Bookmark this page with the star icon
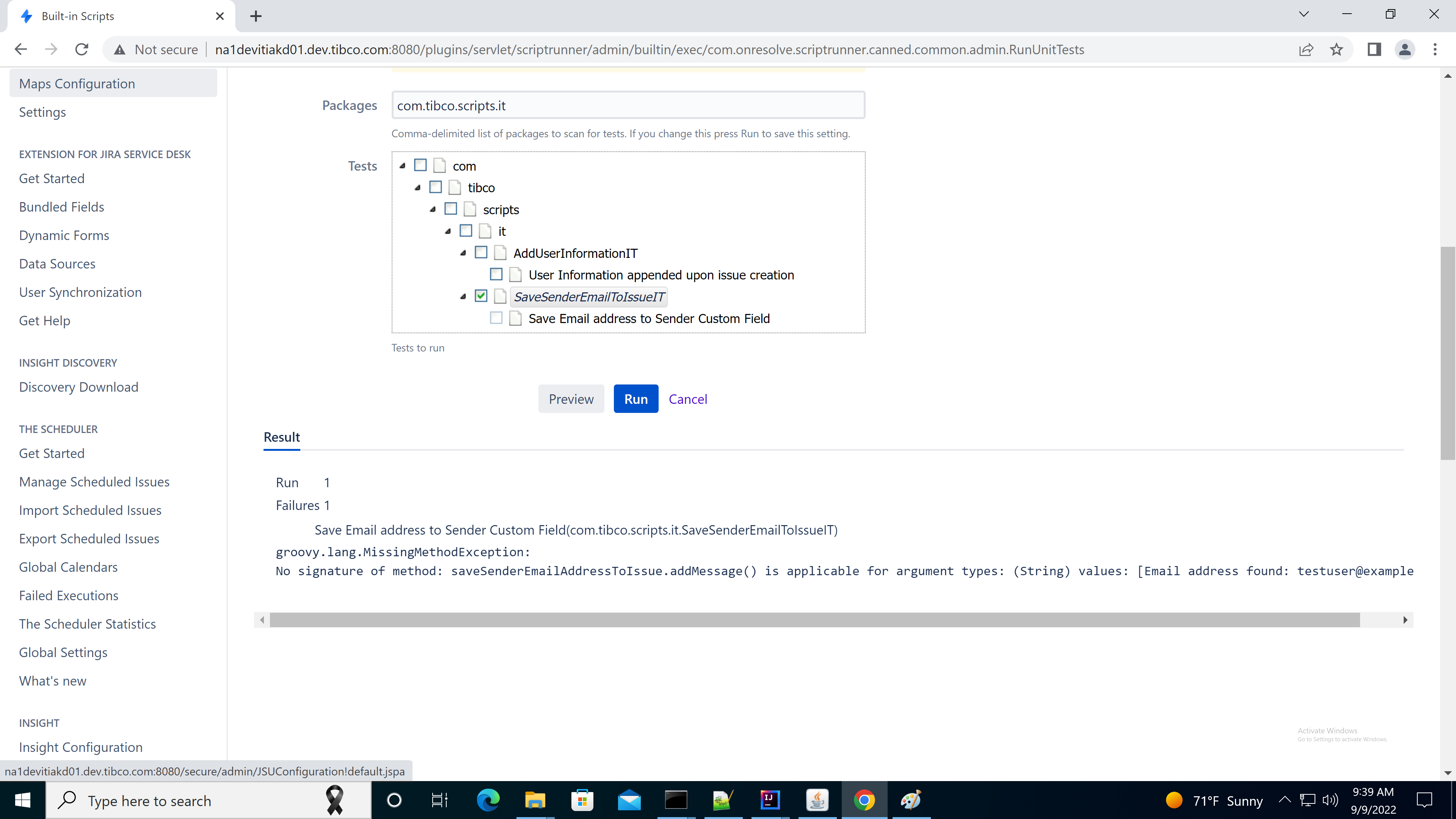The width and height of the screenshot is (1456, 819). point(1336,50)
